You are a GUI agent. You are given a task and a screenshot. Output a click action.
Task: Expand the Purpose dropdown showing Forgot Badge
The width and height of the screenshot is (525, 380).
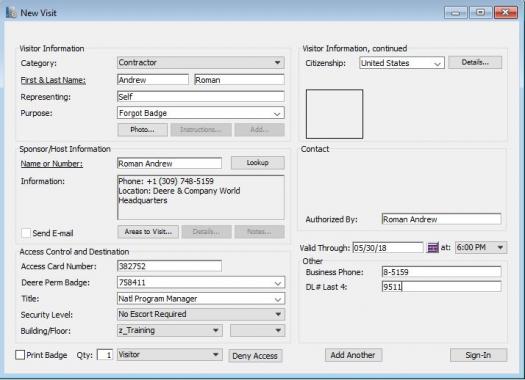(x=201, y=113)
